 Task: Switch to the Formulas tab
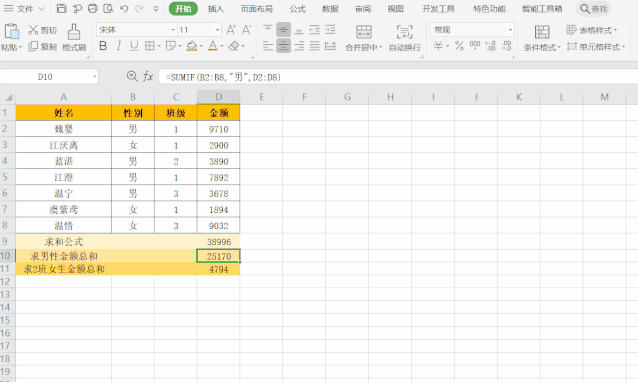[297, 9]
